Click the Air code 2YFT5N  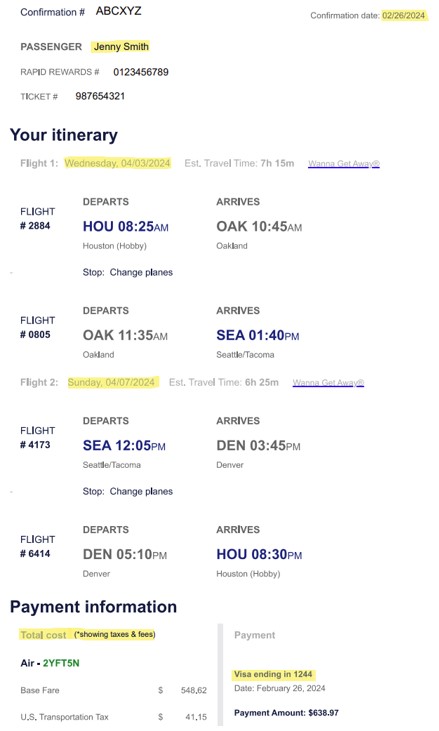pyautogui.click(x=61, y=663)
